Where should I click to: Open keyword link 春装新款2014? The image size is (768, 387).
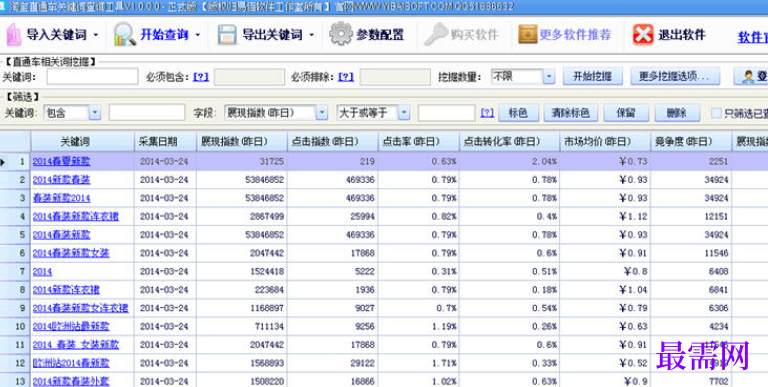pos(61,198)
